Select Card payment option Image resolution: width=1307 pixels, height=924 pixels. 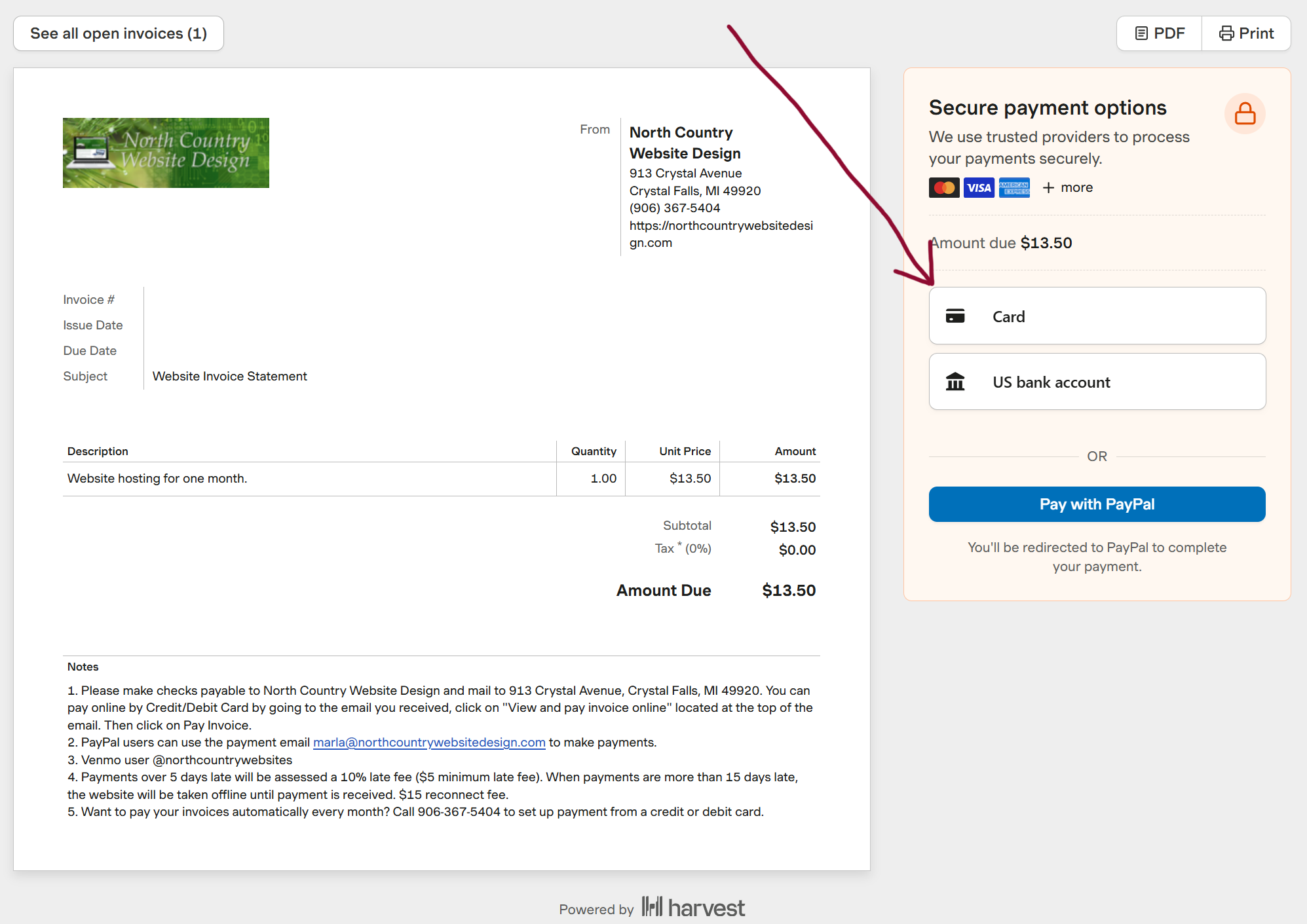point(1097,316)
